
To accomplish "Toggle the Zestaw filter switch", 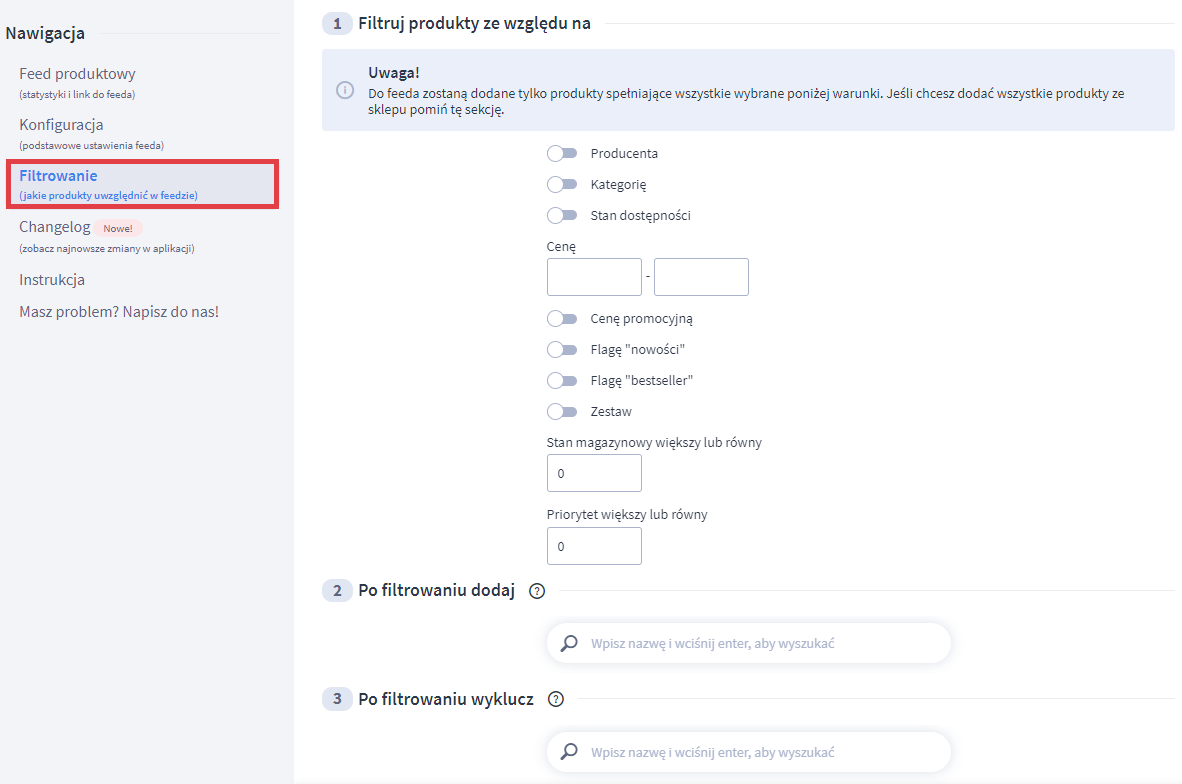I will pyautogui.click(x=563, y=411).
